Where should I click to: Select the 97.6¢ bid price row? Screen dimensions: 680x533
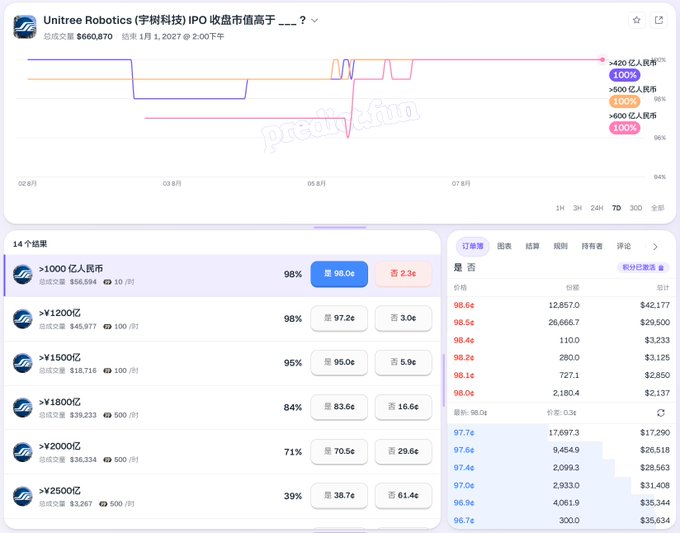click(561, 450)
